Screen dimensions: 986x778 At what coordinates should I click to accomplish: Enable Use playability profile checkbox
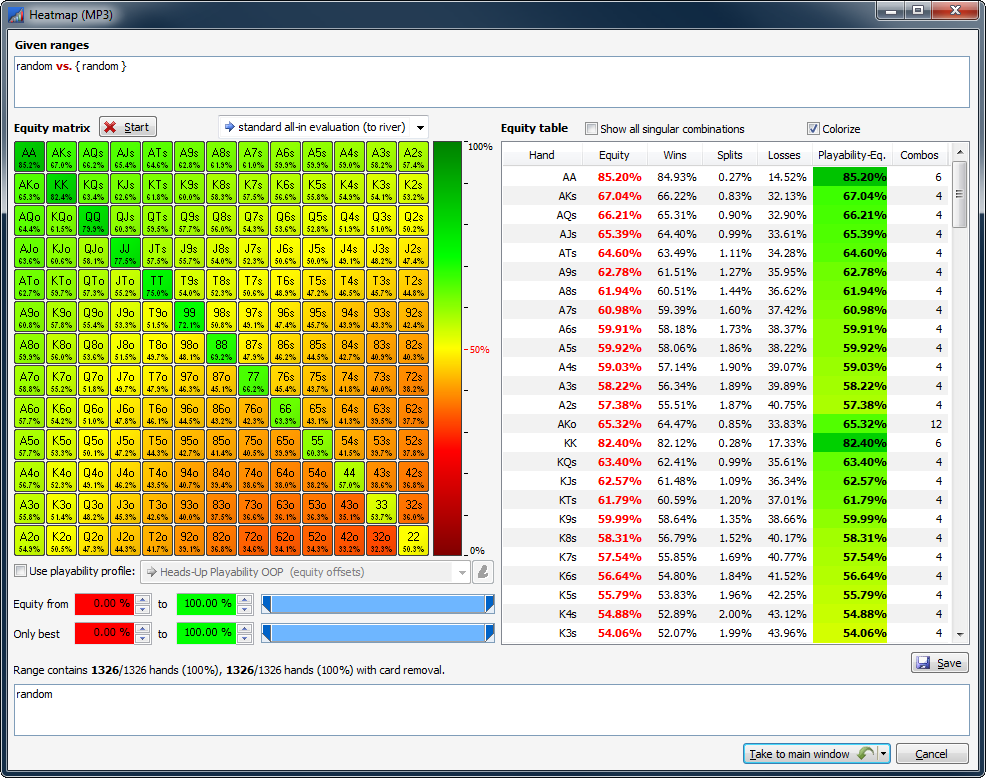click(x=21, y=571)
